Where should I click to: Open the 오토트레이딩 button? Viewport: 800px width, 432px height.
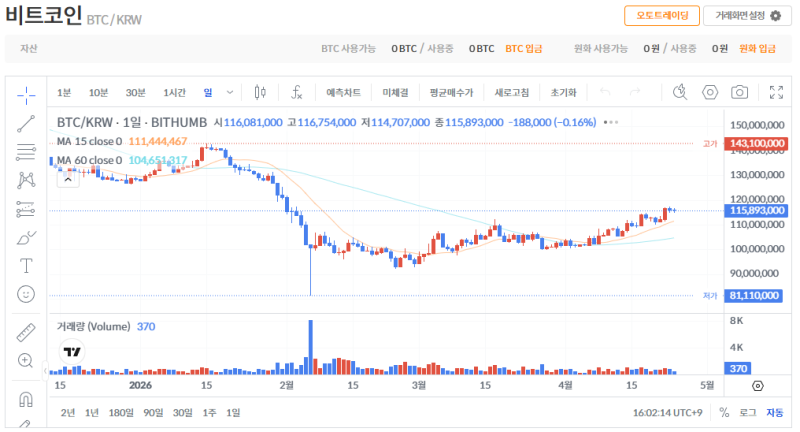tap(662, 16)
